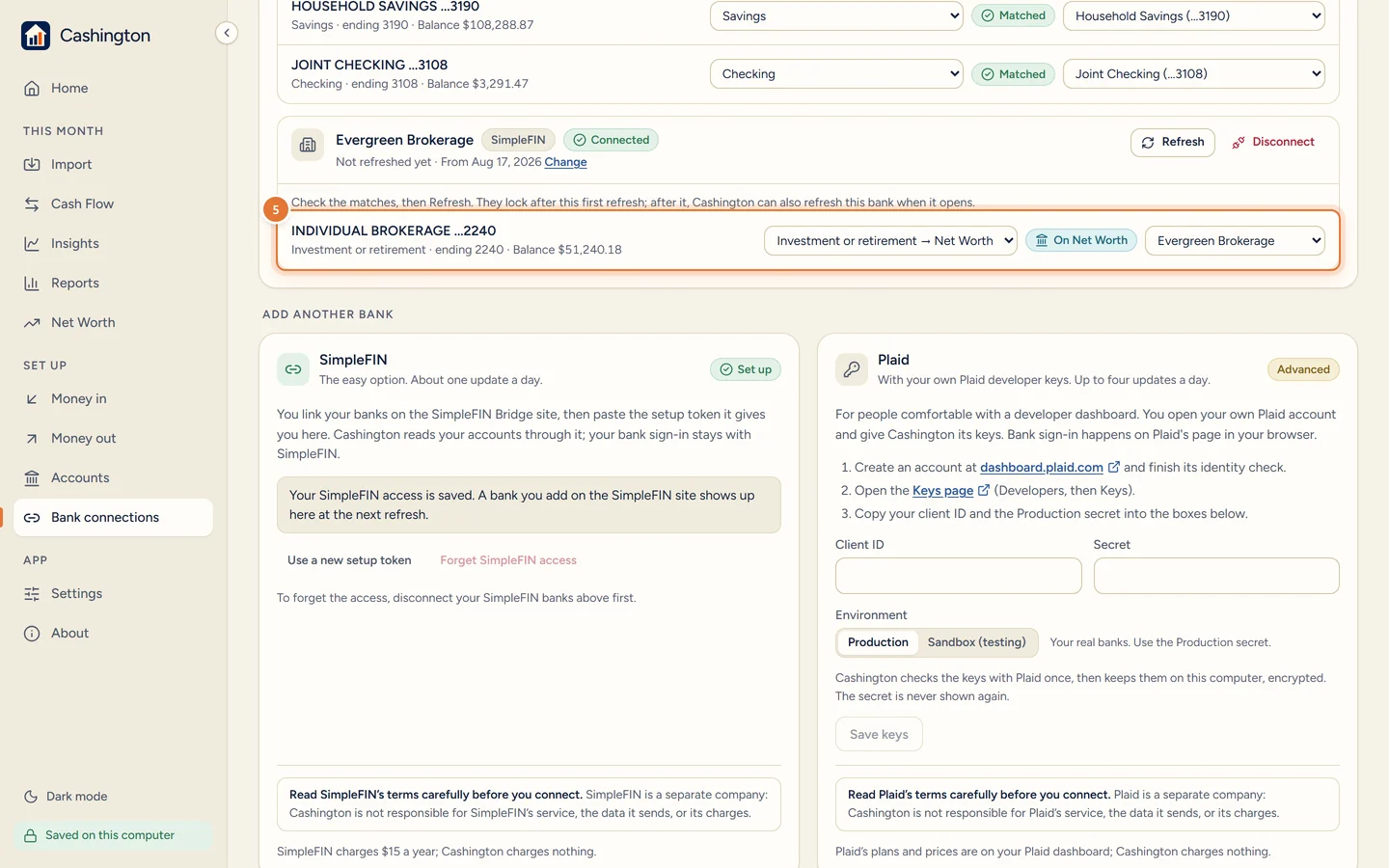Open the dashboard.plaid.com link
The image size is (1389, 868).
point(1042,468)
